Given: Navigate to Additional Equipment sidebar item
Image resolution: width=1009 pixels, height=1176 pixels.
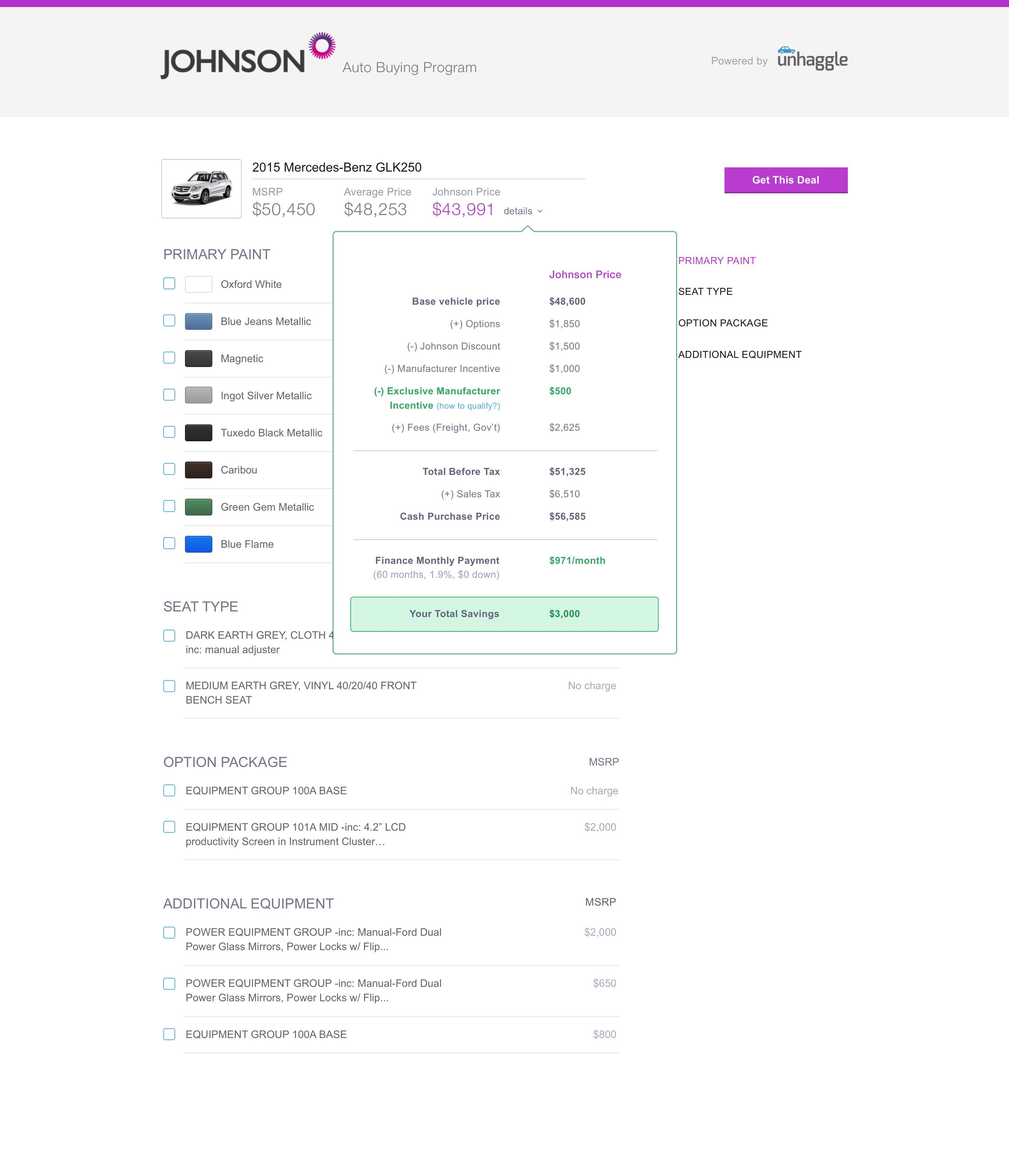Looking at the screenshot, I should [739, 355].
